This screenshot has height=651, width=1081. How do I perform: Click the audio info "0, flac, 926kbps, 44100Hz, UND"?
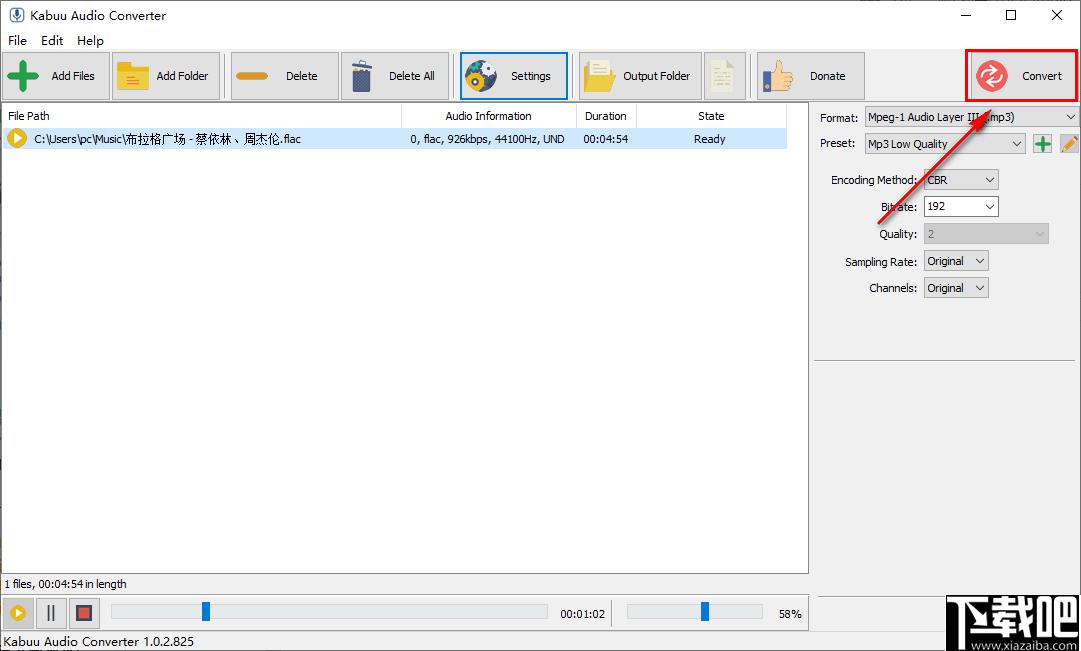click(x=487, y=139)
